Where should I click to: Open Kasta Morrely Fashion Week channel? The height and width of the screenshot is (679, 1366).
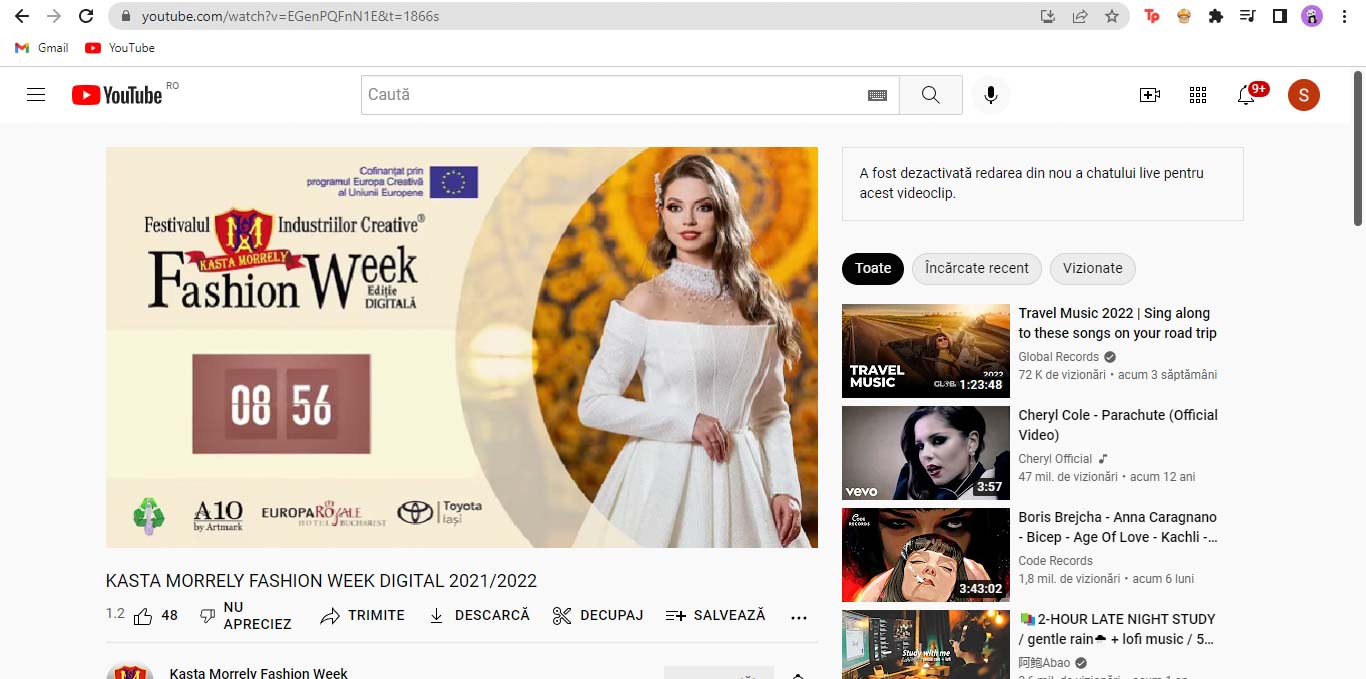259,672
